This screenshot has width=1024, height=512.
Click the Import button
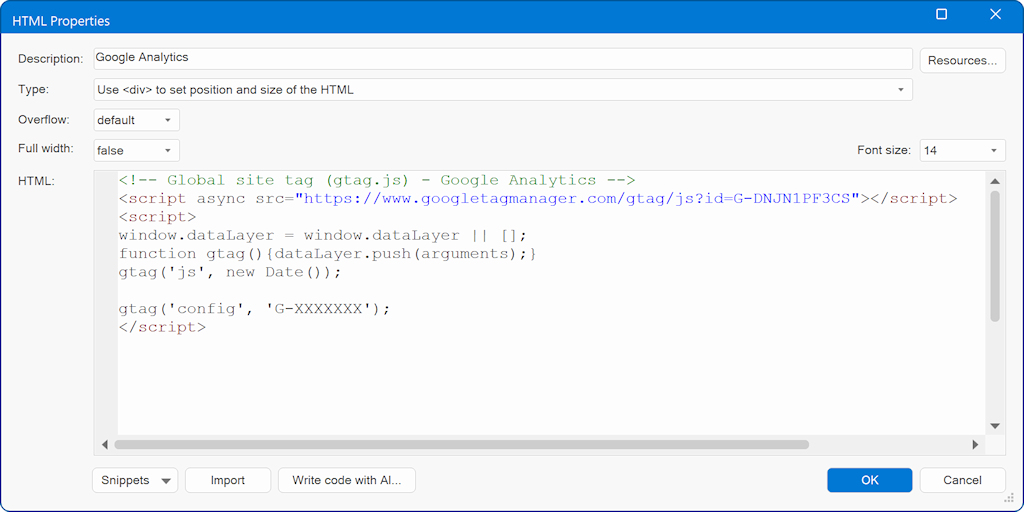(228, 481)
